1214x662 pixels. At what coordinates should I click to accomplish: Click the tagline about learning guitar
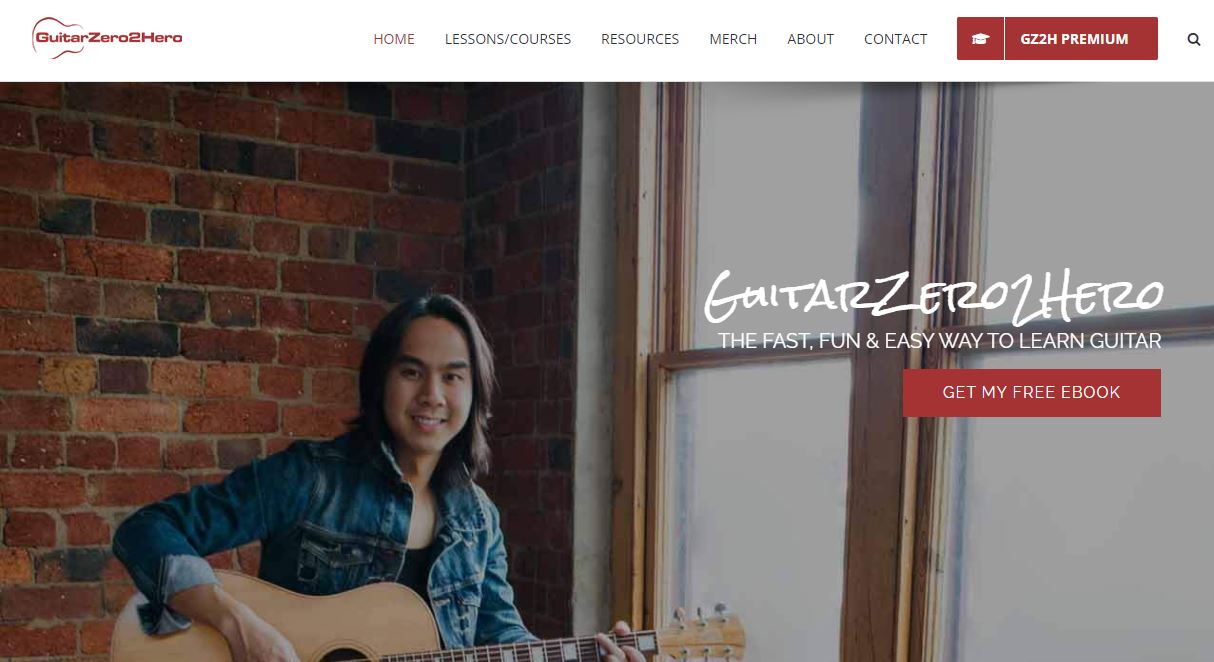click(x=940, y=341)
